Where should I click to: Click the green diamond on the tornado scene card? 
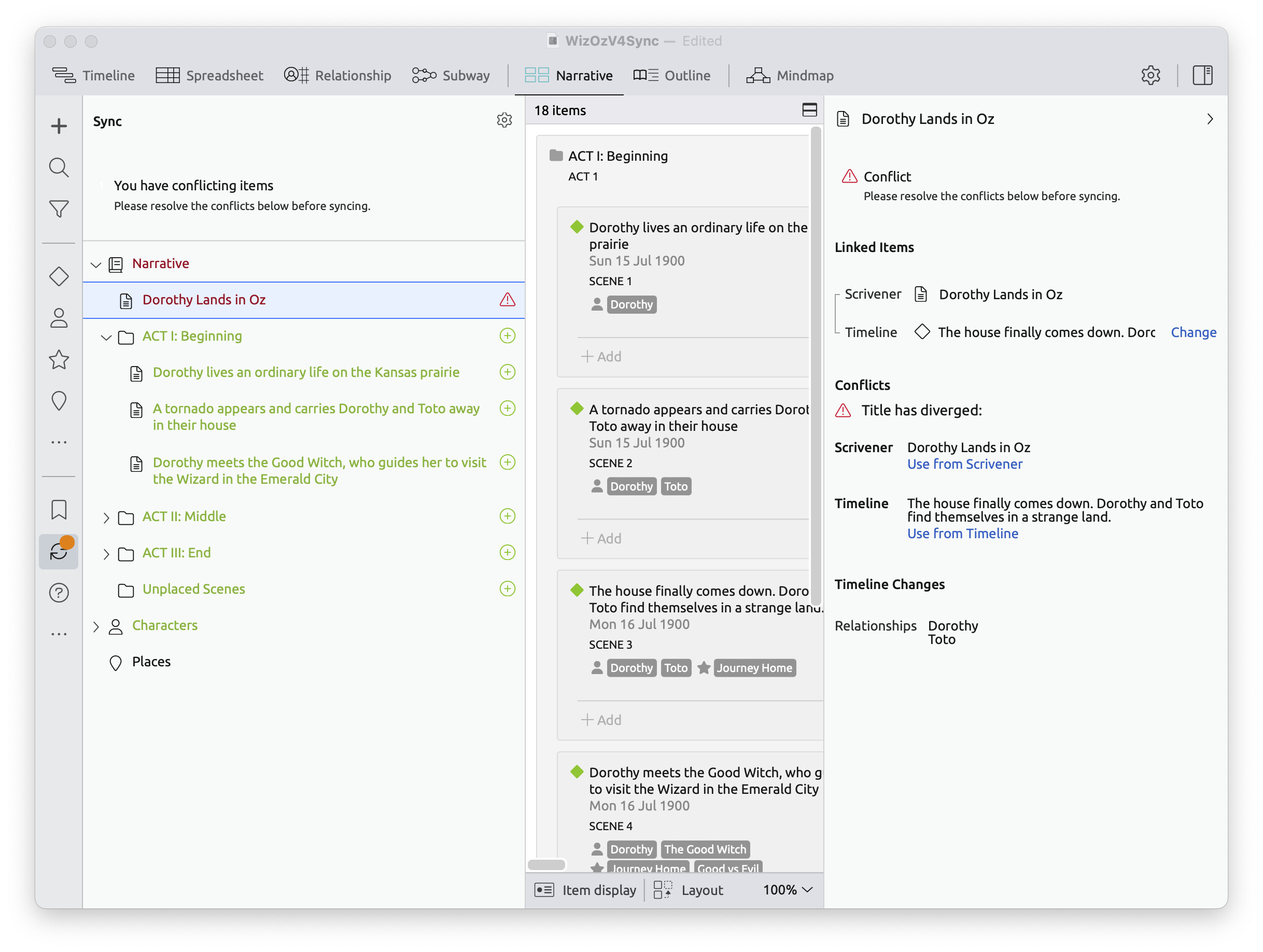pyautogui.click(x=577, y=408)
